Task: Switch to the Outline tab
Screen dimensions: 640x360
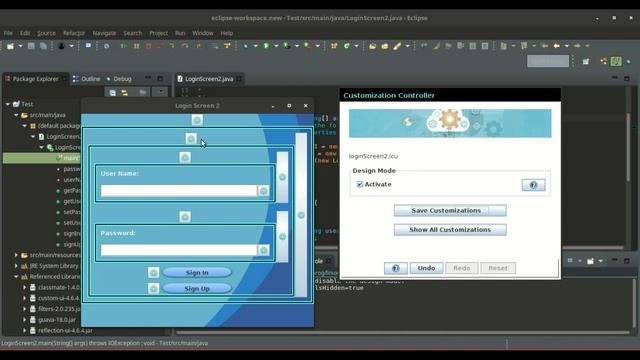Action: (87, 79)
